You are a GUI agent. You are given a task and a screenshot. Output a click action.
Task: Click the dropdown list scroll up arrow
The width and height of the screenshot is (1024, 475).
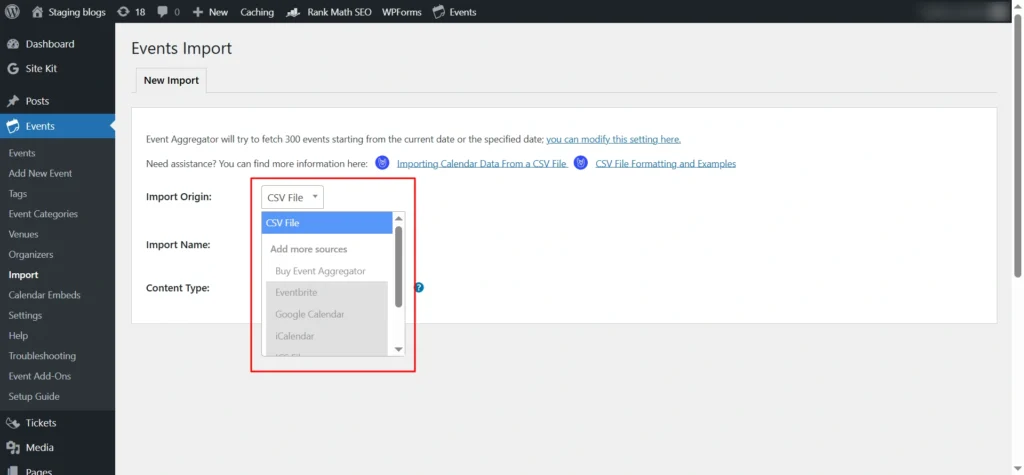click(x=399, y=218)
